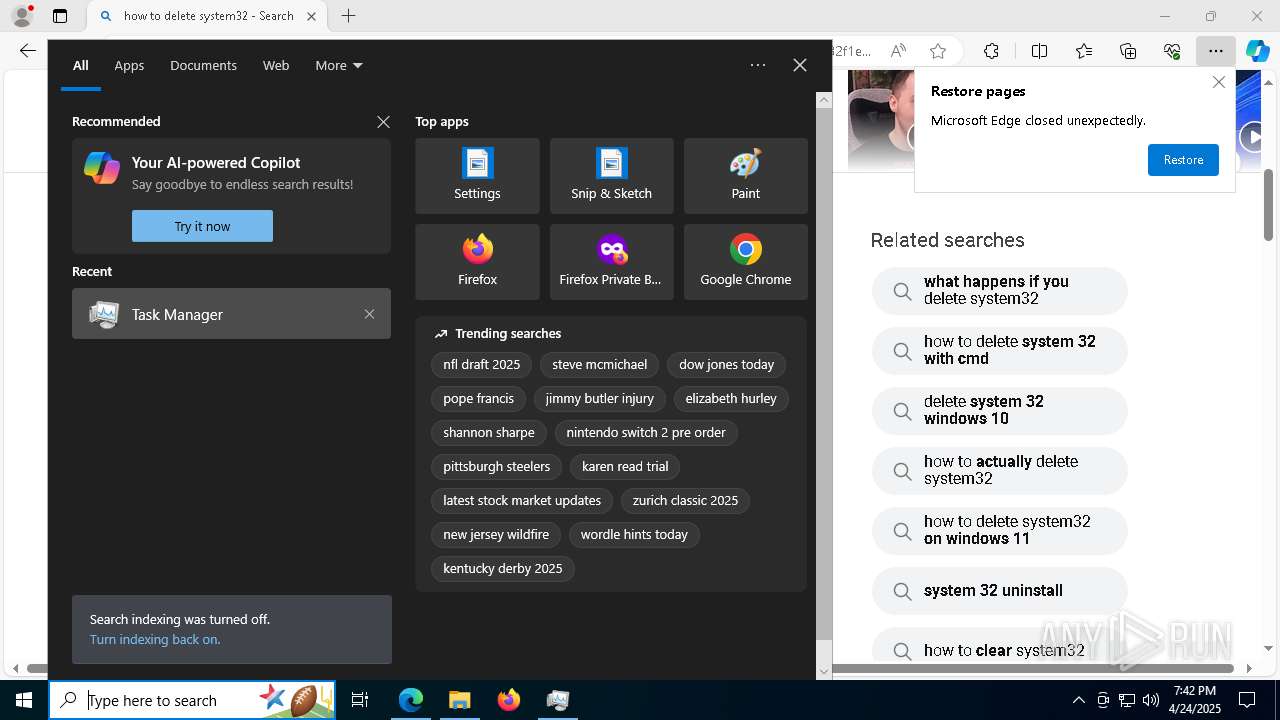Launch Snip & Sketch from Top apps
1280x720 pixels.
611,176
